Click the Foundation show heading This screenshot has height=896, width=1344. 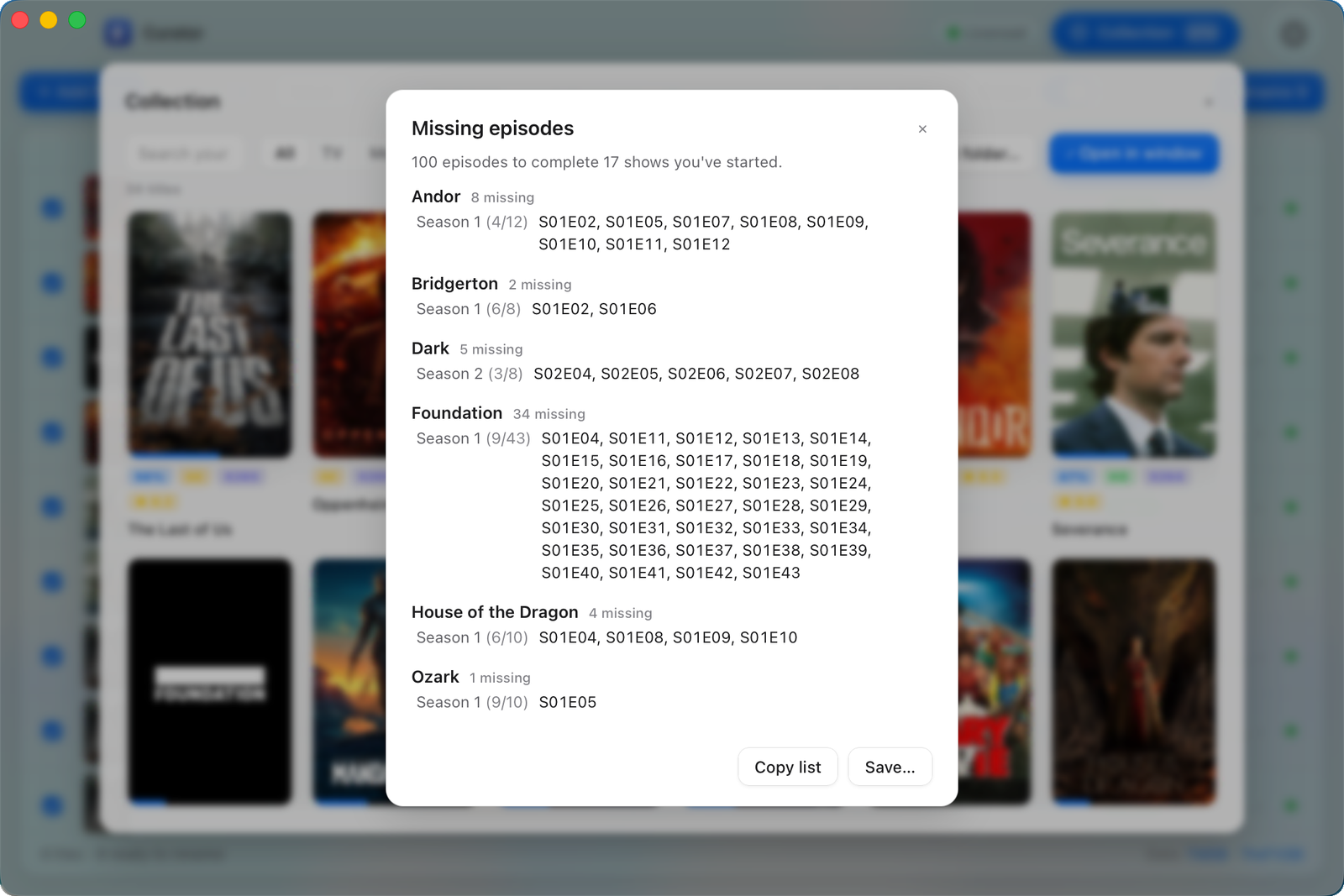click(x=457, y=413)
